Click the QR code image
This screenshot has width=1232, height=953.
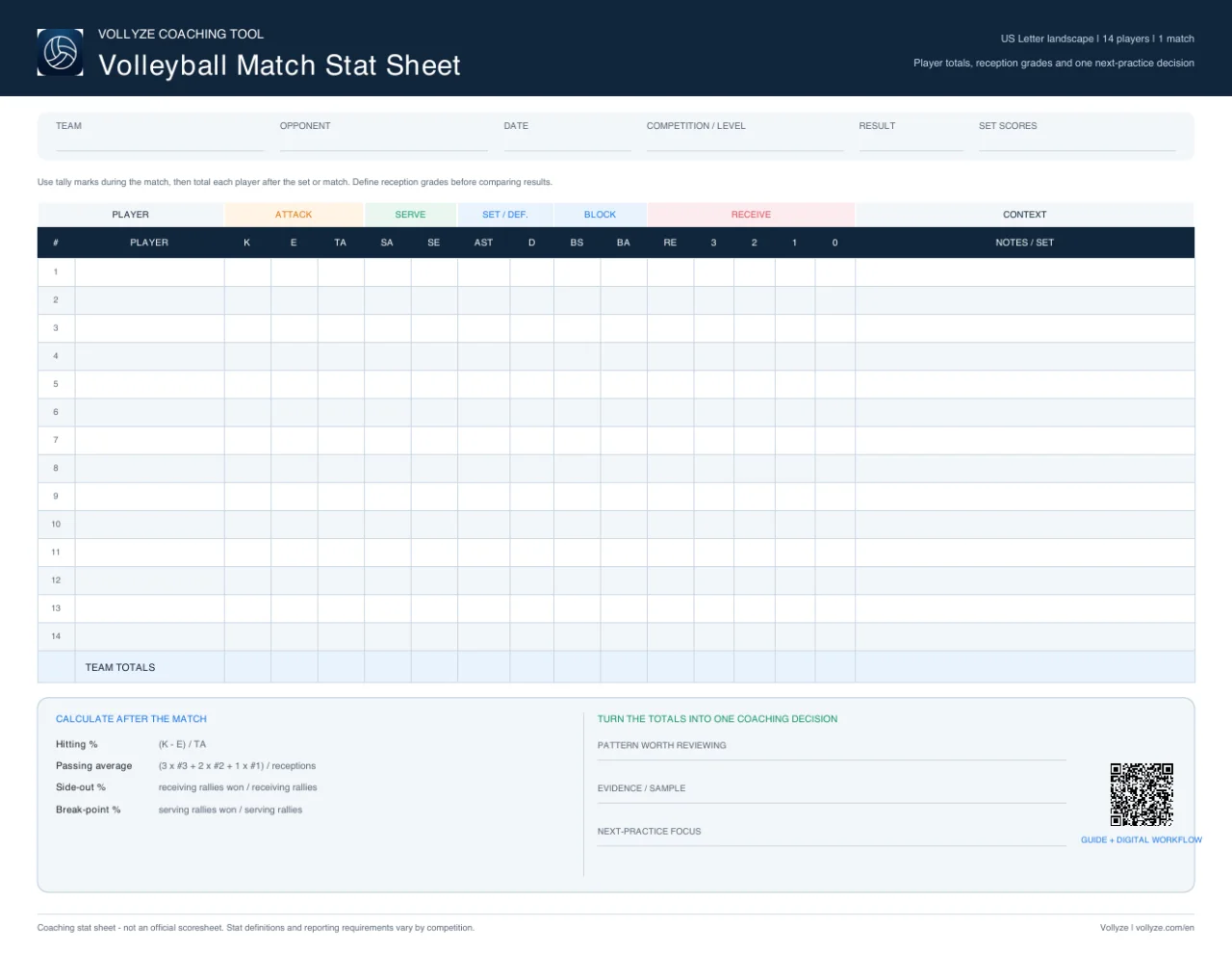1142,794
